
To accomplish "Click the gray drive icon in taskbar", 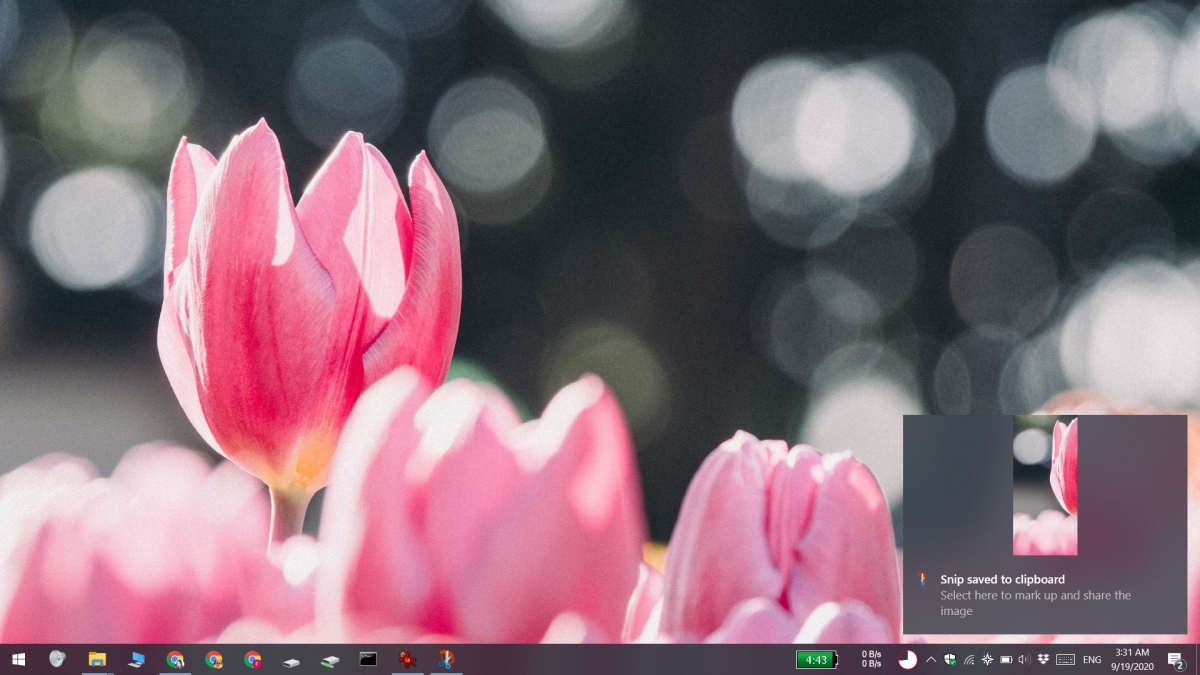I will (291, 660).
